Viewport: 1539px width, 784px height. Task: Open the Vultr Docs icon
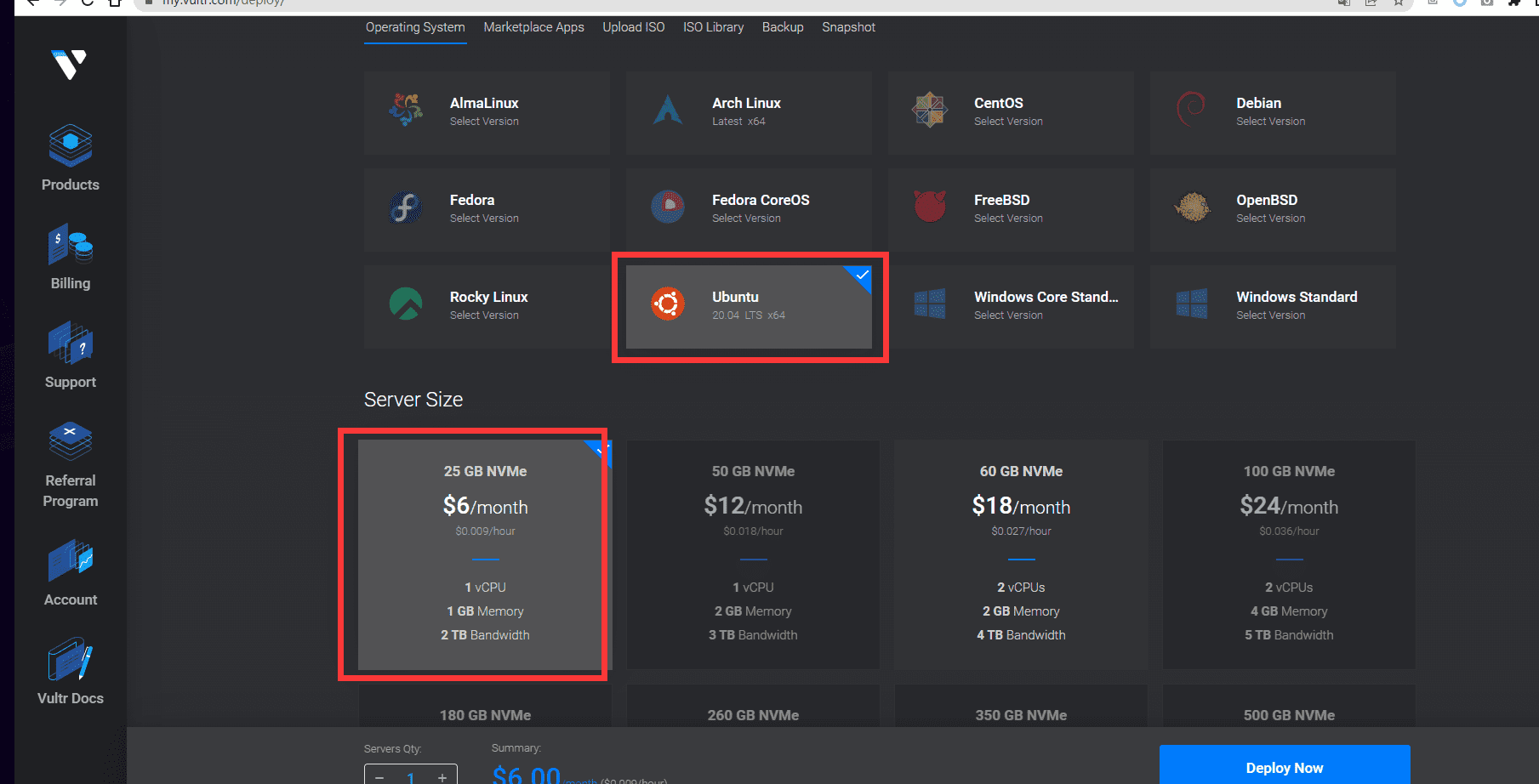70,660
